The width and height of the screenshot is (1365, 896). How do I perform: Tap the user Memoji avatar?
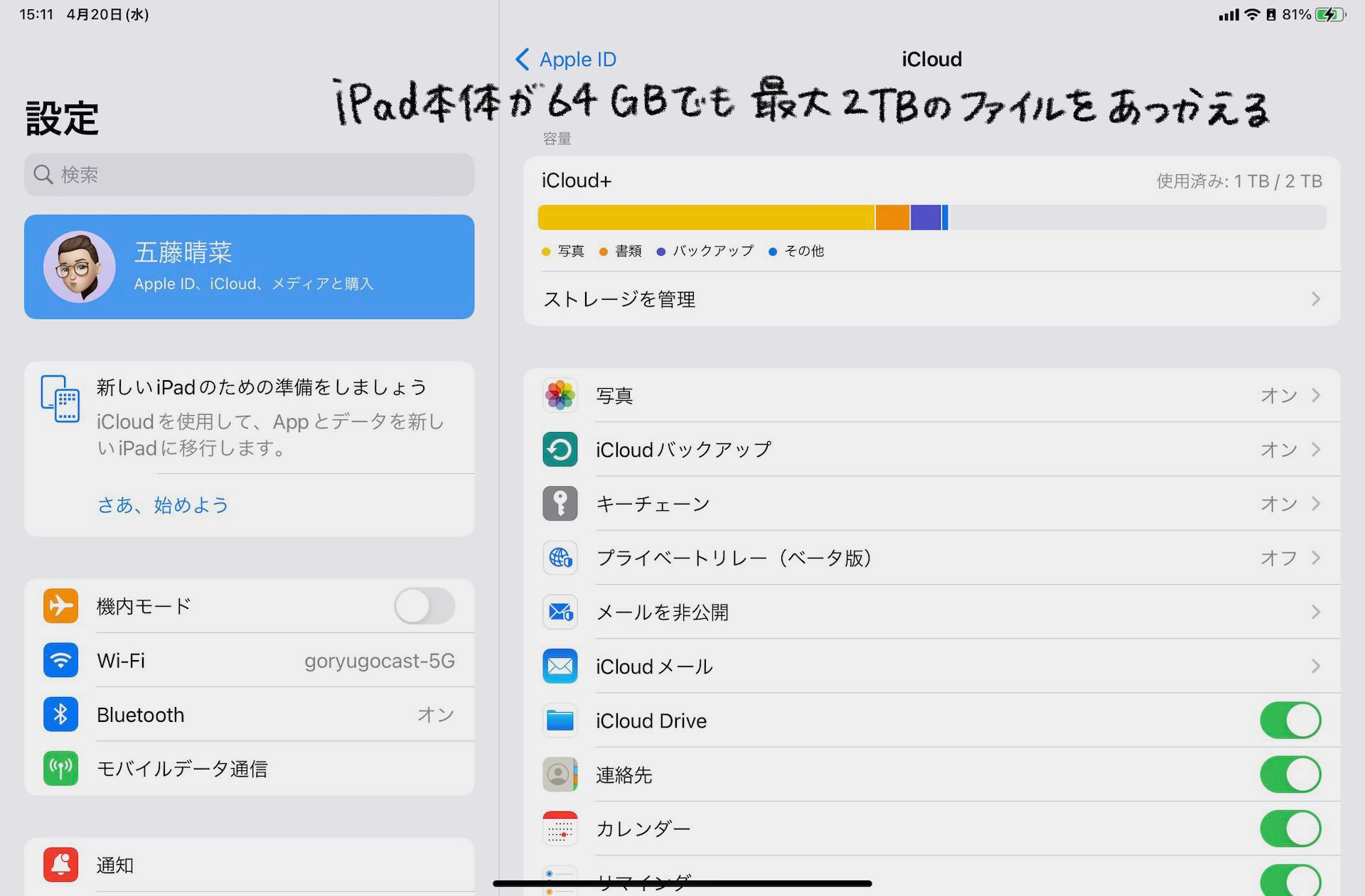click(79, 267)
